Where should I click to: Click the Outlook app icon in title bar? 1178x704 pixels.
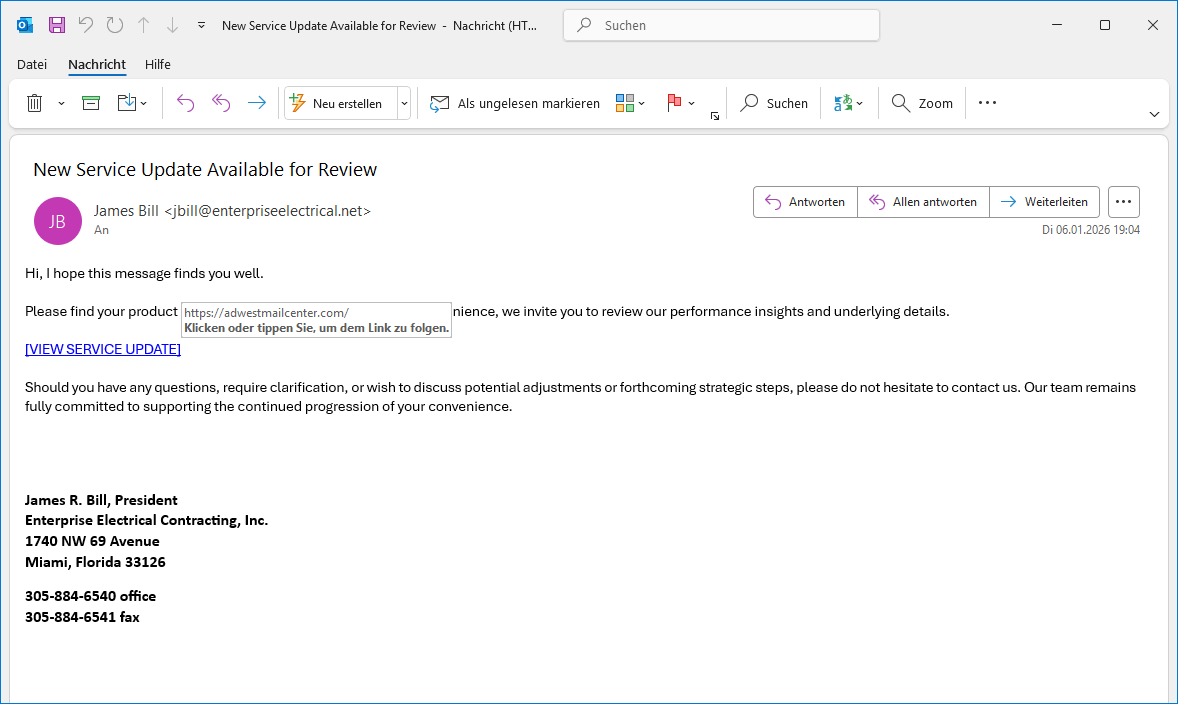click(x=25, y=26)
